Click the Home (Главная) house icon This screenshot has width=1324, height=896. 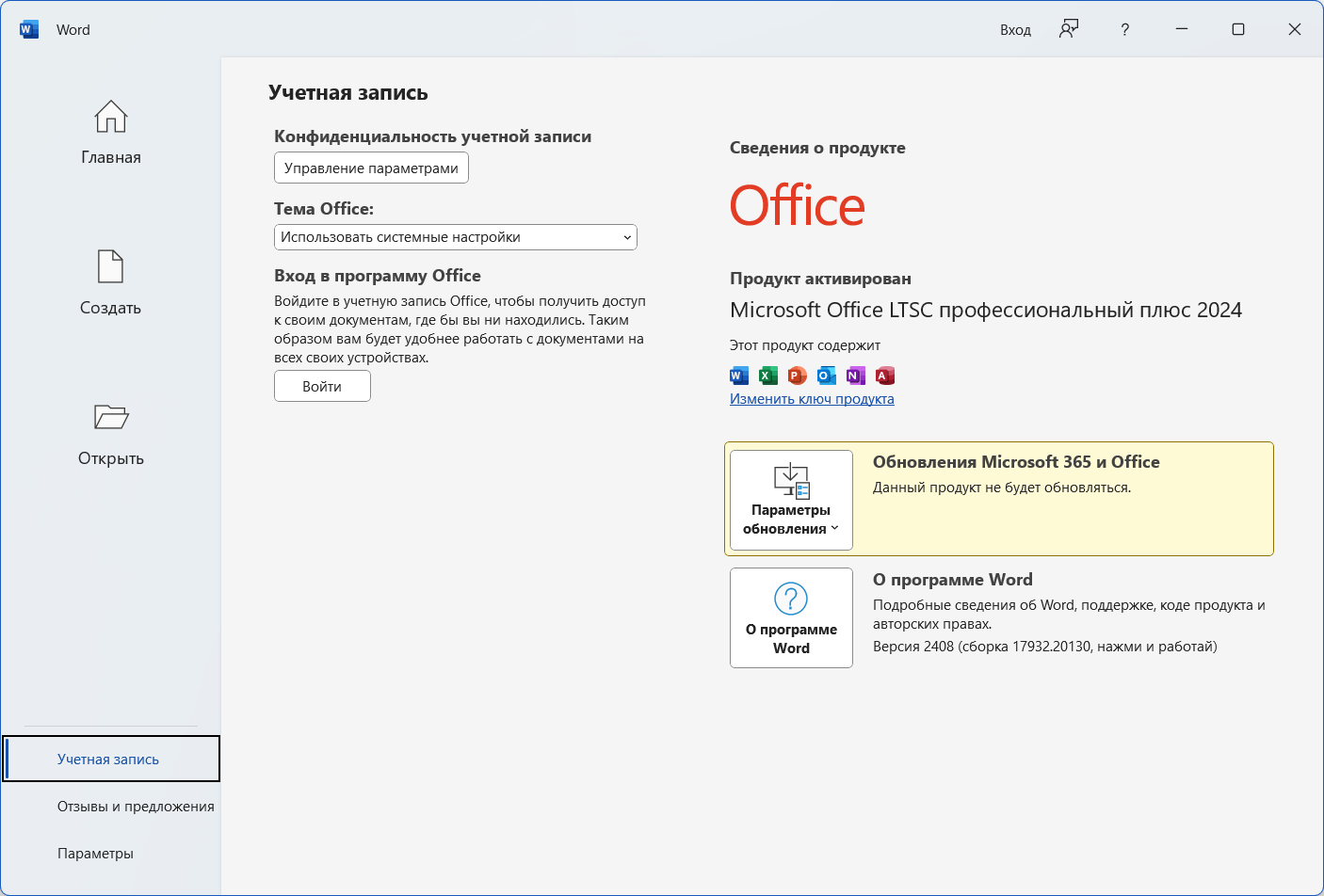click(110, 117)
